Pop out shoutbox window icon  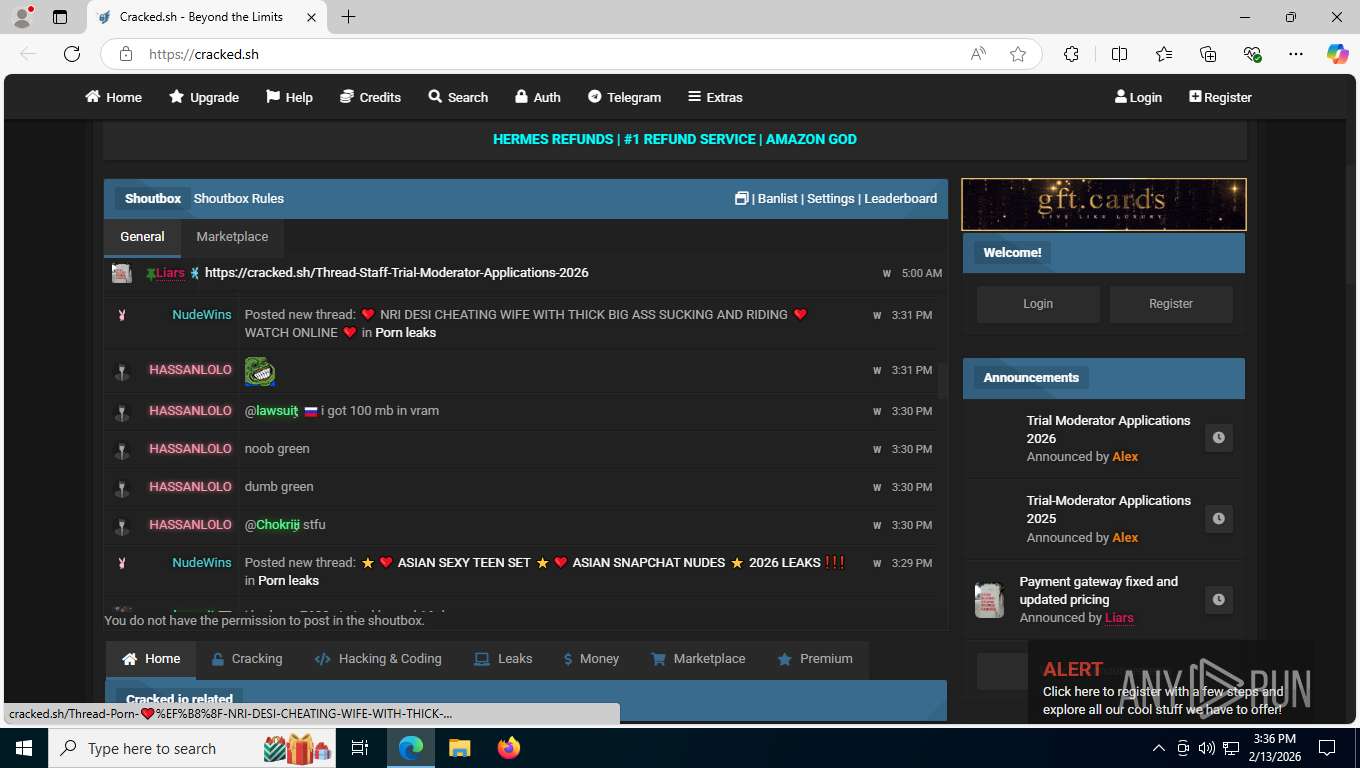[x=741, y=198]
